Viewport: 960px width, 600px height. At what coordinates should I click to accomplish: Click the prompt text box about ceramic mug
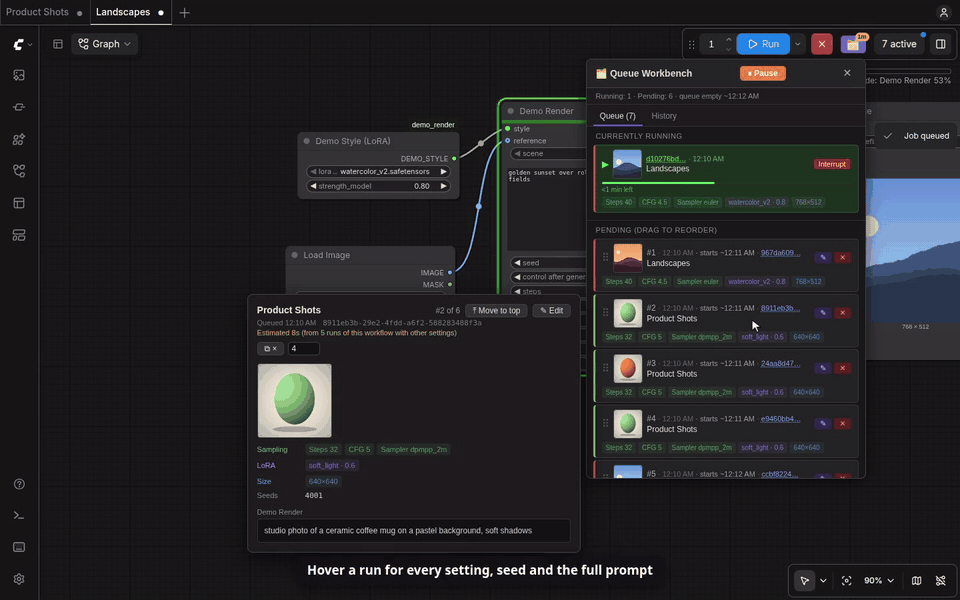413,531
